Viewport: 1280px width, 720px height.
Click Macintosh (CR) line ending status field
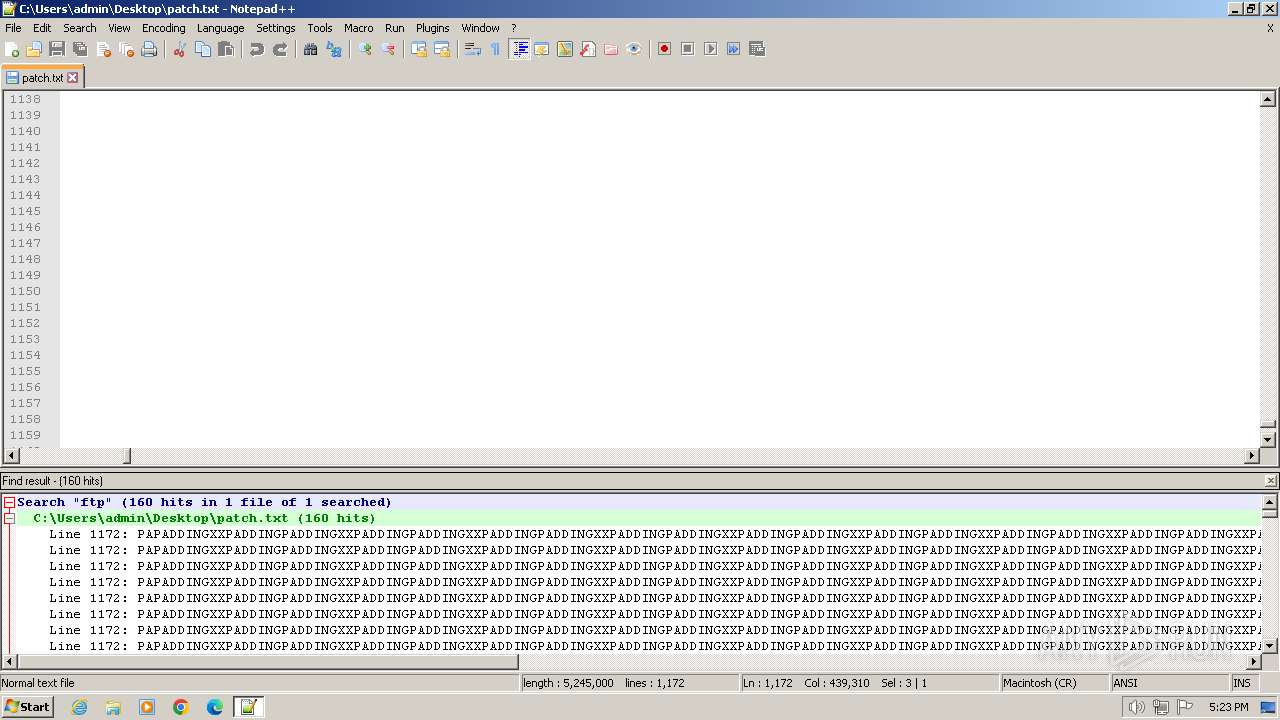[x=1054, y=683]
